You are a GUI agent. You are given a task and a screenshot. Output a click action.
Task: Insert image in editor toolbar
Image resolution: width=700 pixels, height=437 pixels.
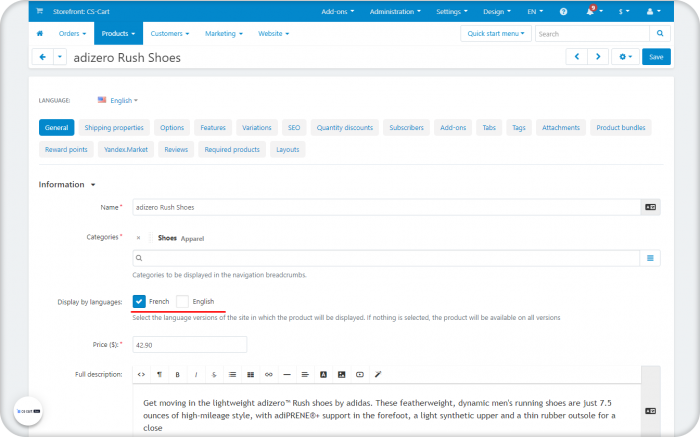point(342,375)
